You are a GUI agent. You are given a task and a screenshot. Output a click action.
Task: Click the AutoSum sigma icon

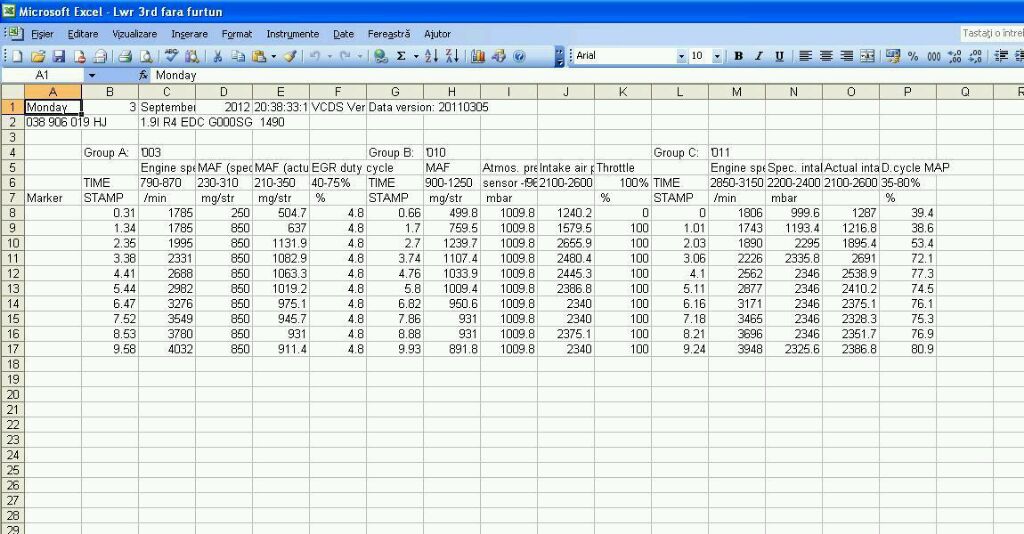pyautogui.click(x=401, y=57)
